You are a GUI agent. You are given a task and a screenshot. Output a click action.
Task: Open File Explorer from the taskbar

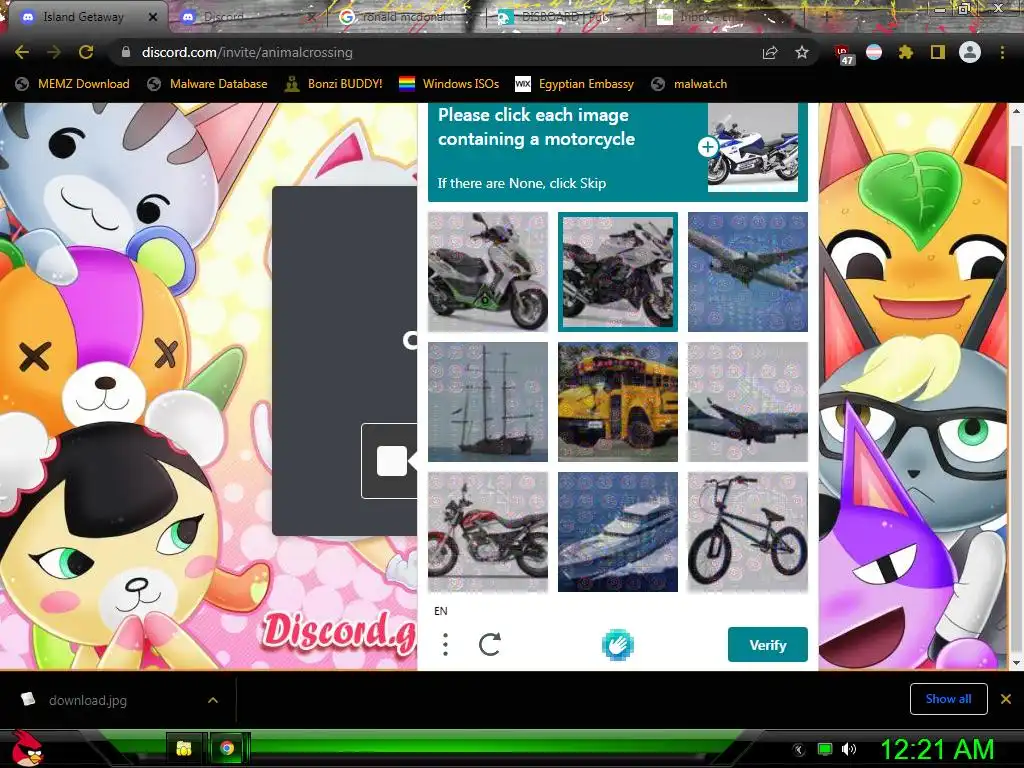pos(184,748)
